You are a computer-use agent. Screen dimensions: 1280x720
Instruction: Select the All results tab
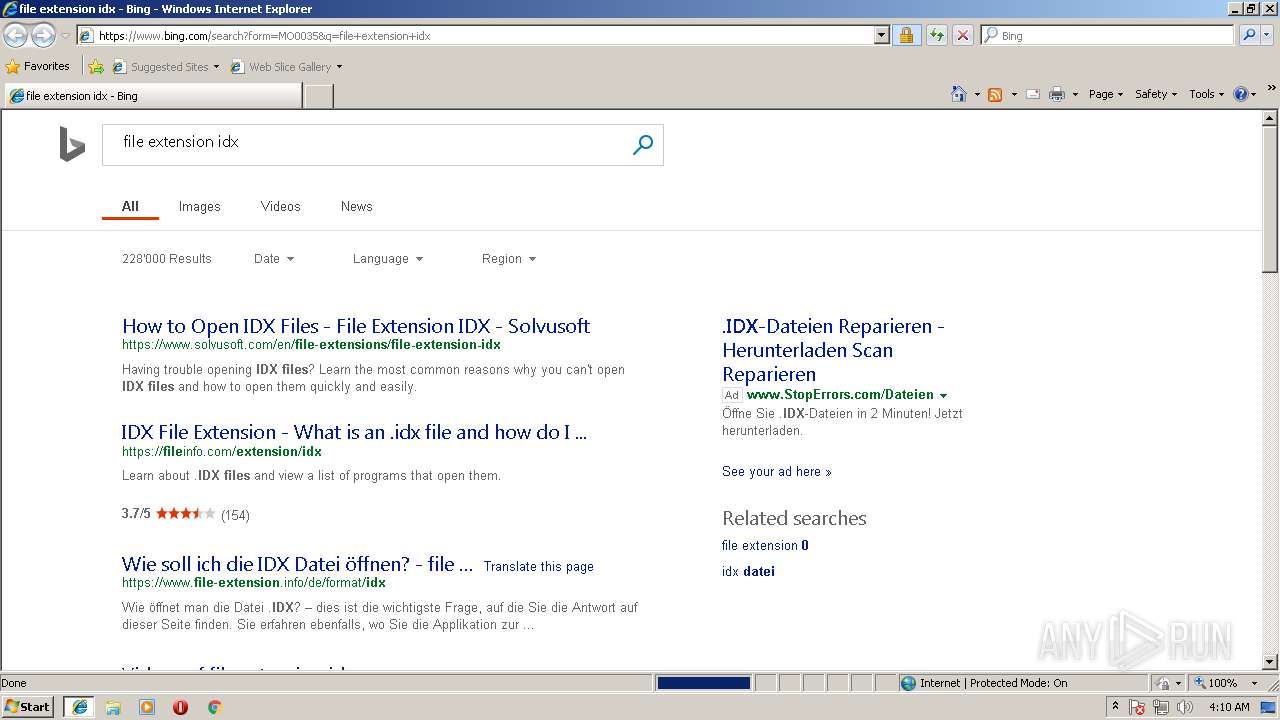pyautogui.click(x=130, y=206)
